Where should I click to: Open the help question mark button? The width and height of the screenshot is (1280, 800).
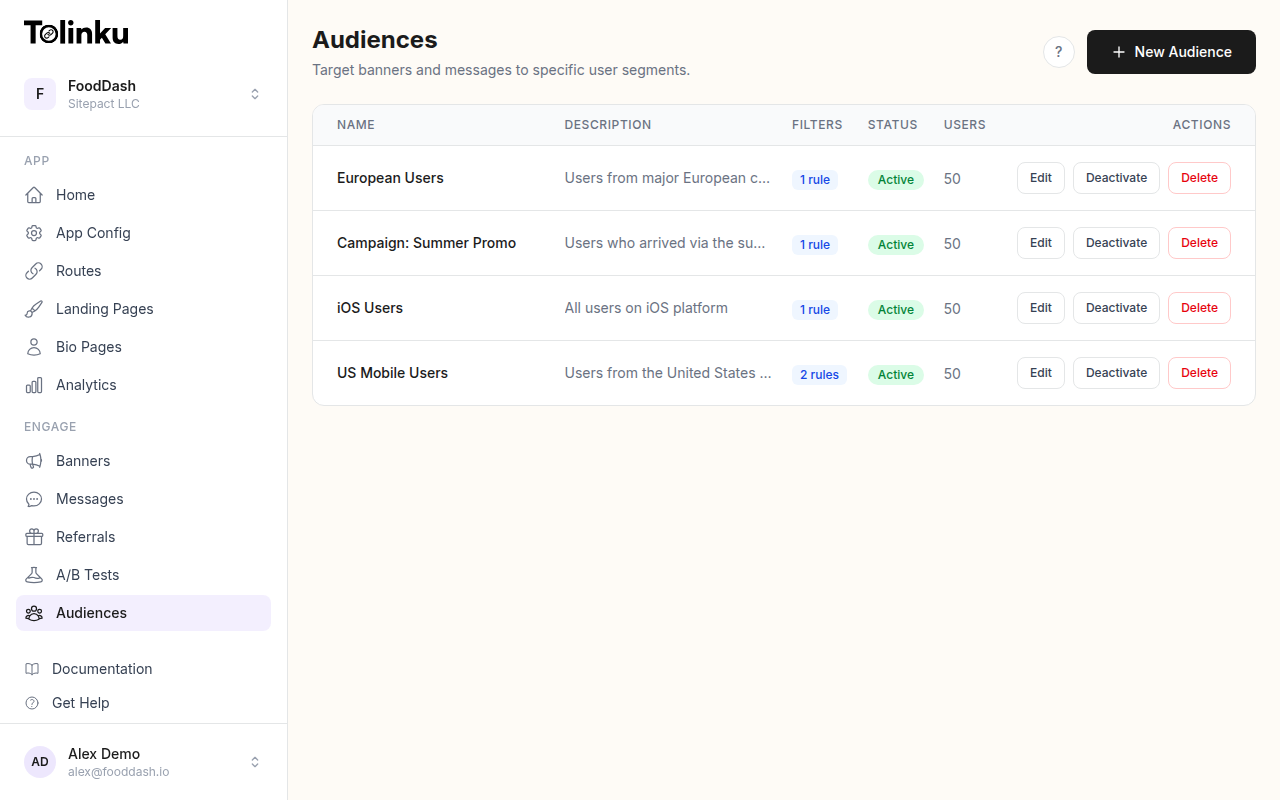coord(1058,51)
